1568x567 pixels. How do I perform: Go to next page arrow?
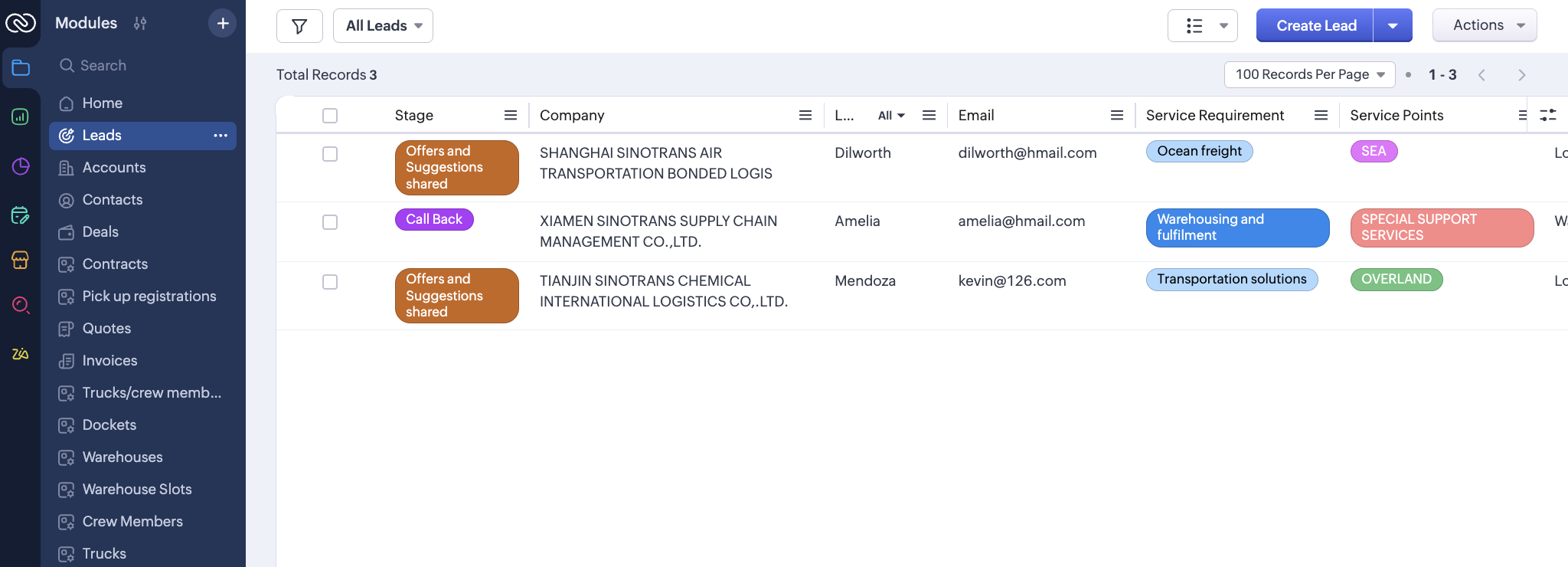point(1521,75)
